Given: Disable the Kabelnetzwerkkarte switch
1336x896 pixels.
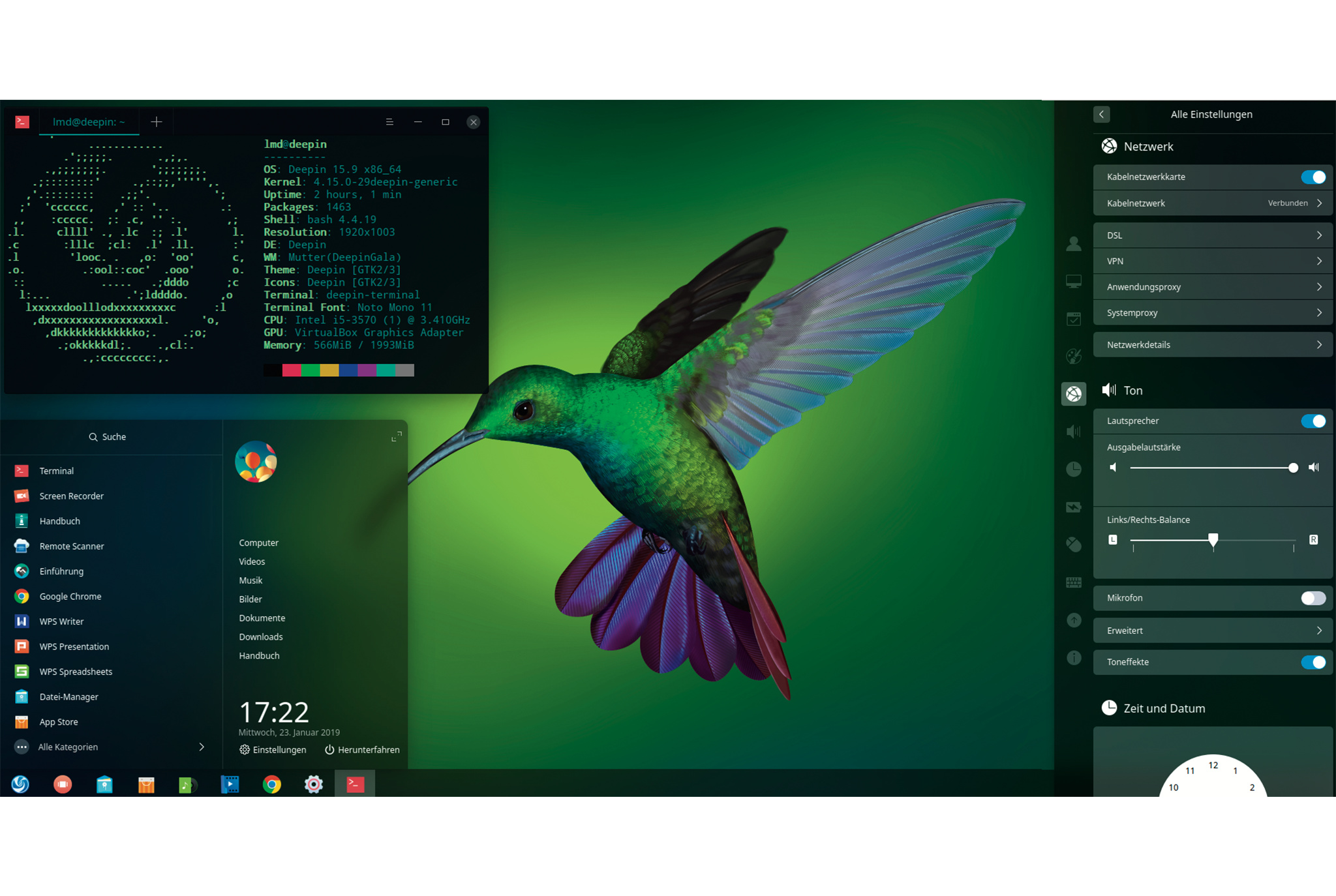Looking at the screenshot, I should pyautogui.click(x=1313, y=177).
